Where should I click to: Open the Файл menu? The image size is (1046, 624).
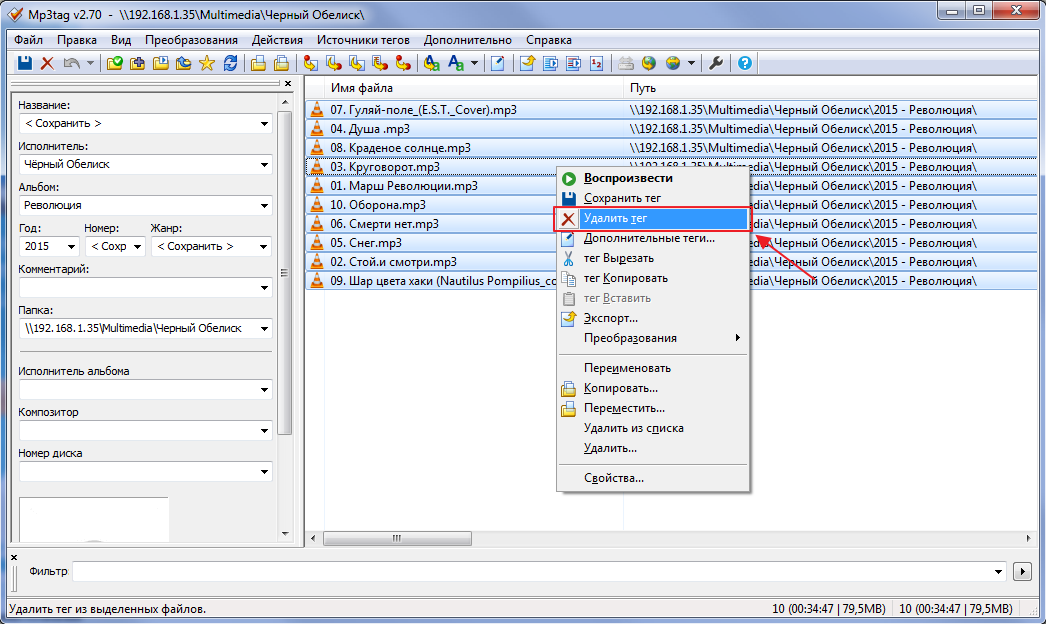coord(28,40)
